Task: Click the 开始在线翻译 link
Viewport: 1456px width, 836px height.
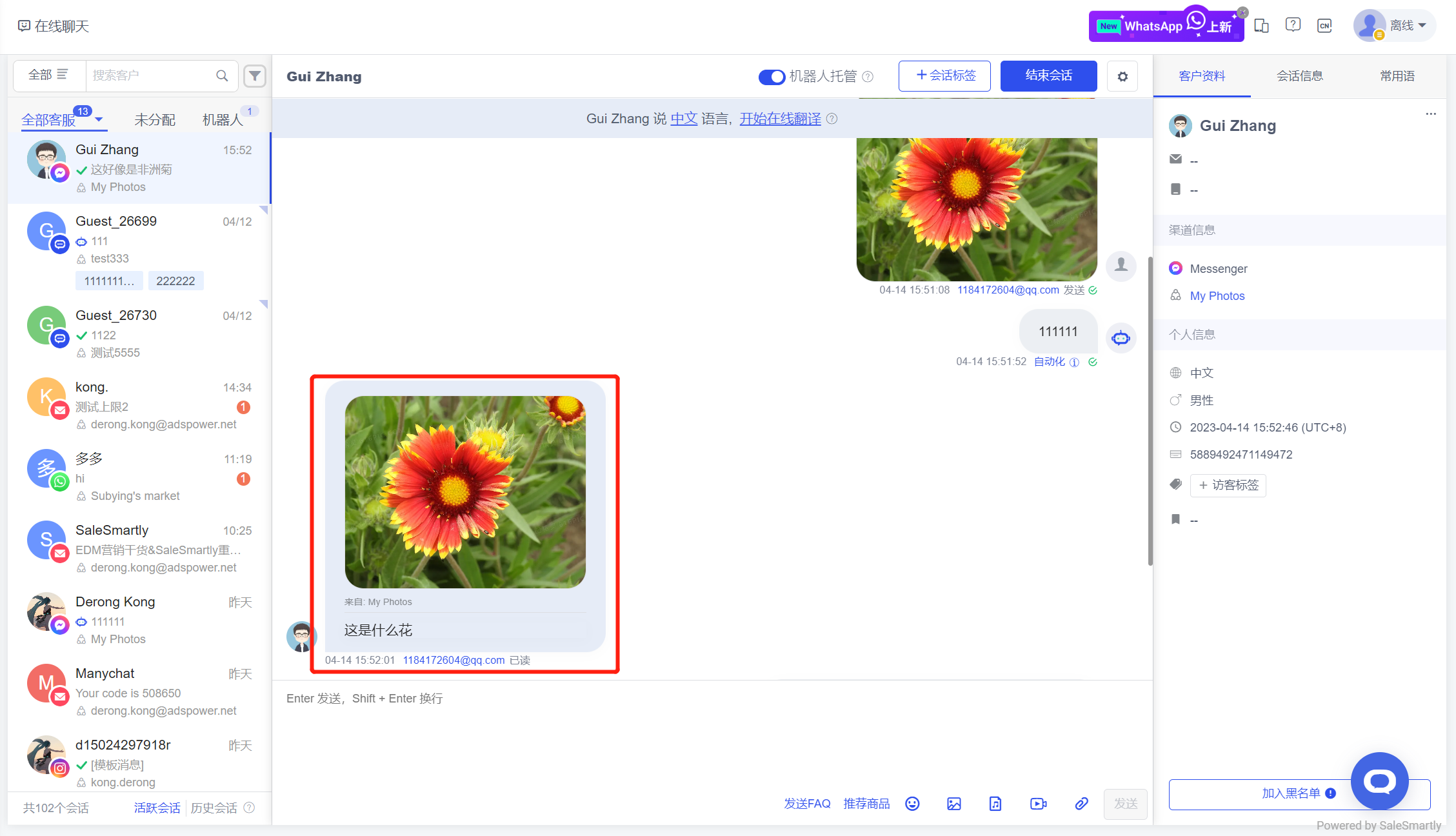Action: pos(780,119)
